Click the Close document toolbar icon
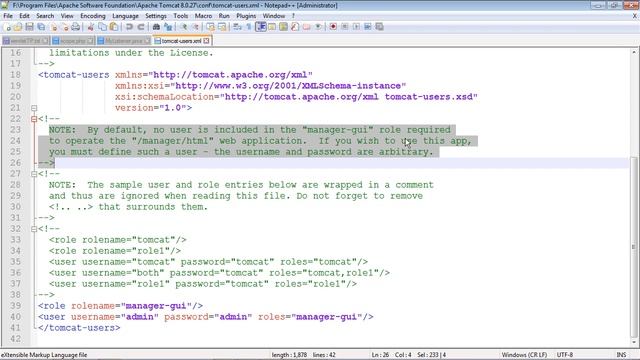 pyautogui.click(x=54, y=27)
